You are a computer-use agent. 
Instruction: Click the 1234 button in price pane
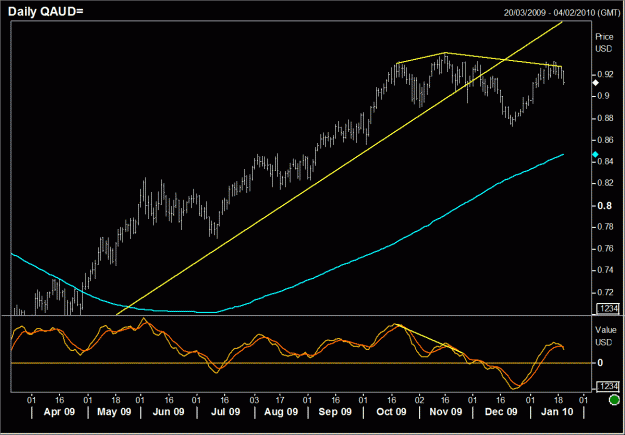(x=608, y=308)
